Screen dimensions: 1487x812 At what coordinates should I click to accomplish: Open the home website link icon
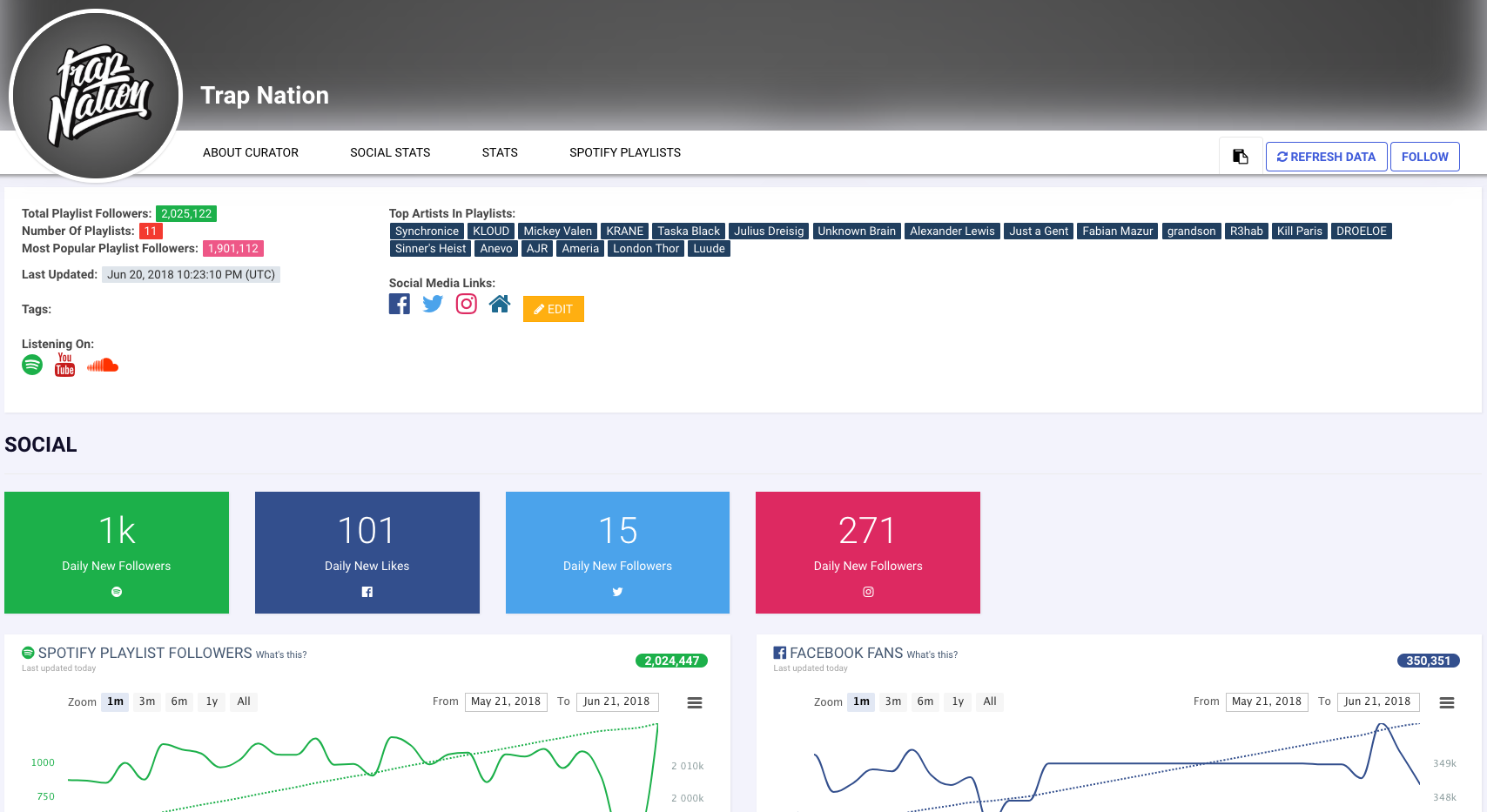(x=500, y=304)
